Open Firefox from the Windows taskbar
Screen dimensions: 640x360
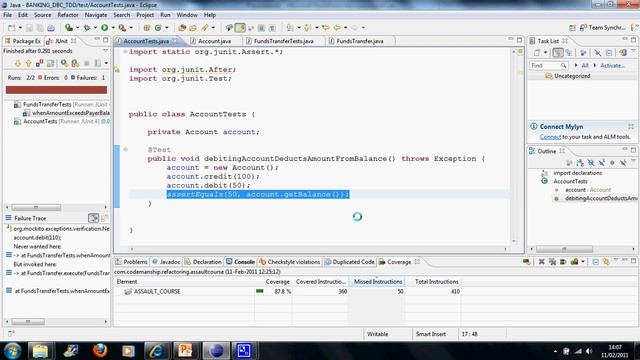[x=100, y=350]
